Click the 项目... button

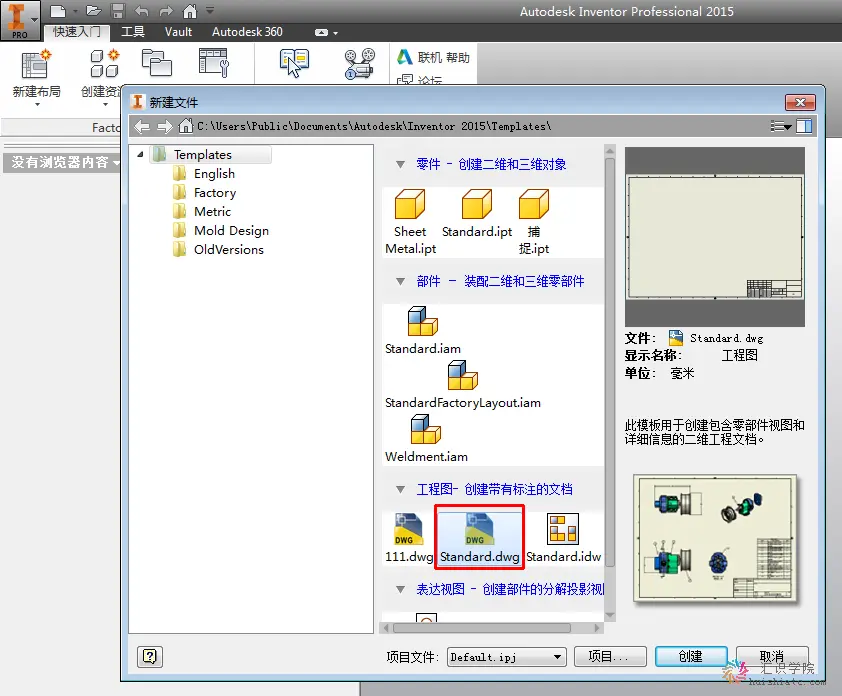click(609, 656)
